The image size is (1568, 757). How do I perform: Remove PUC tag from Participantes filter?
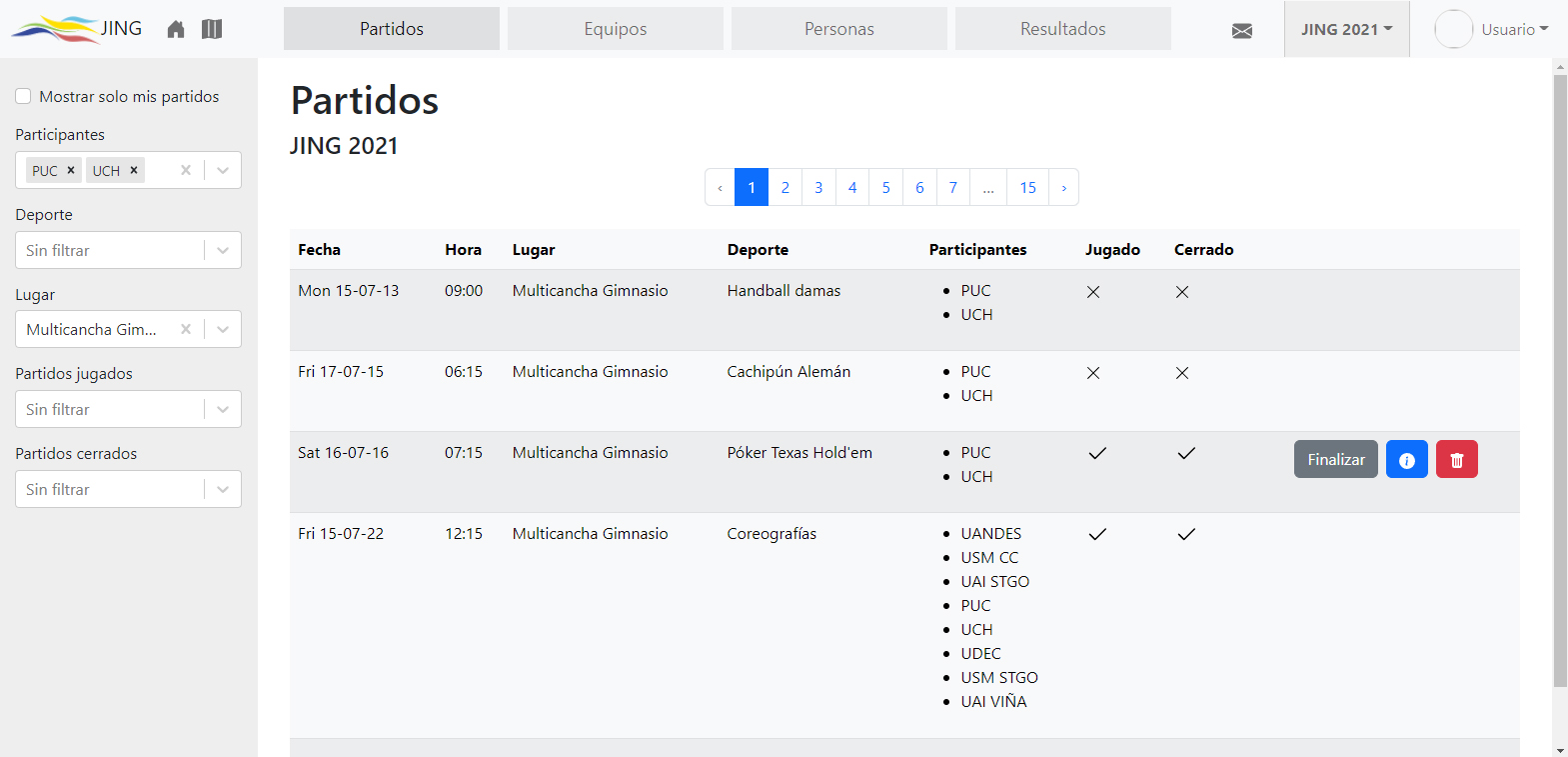(71, 170)
